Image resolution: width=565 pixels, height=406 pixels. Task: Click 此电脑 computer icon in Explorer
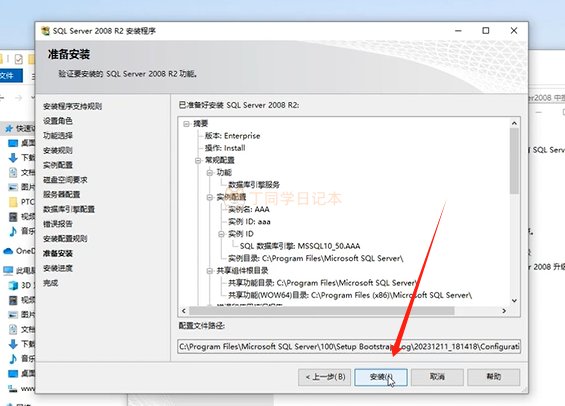8,271
